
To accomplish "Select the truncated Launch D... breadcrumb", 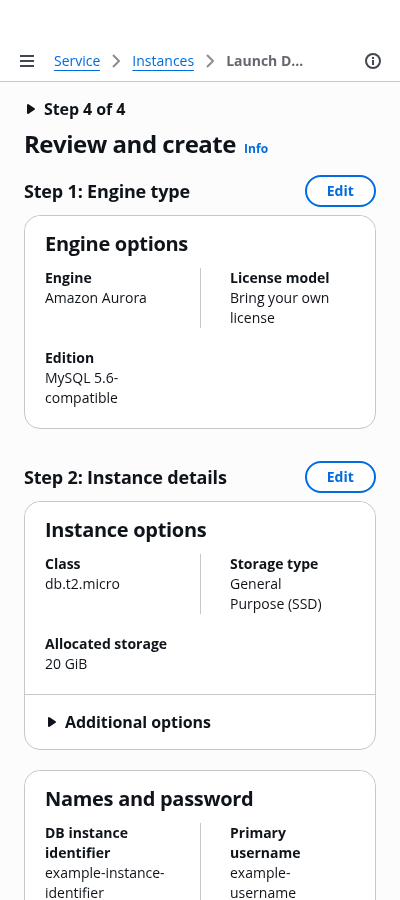I will [265, 61].
